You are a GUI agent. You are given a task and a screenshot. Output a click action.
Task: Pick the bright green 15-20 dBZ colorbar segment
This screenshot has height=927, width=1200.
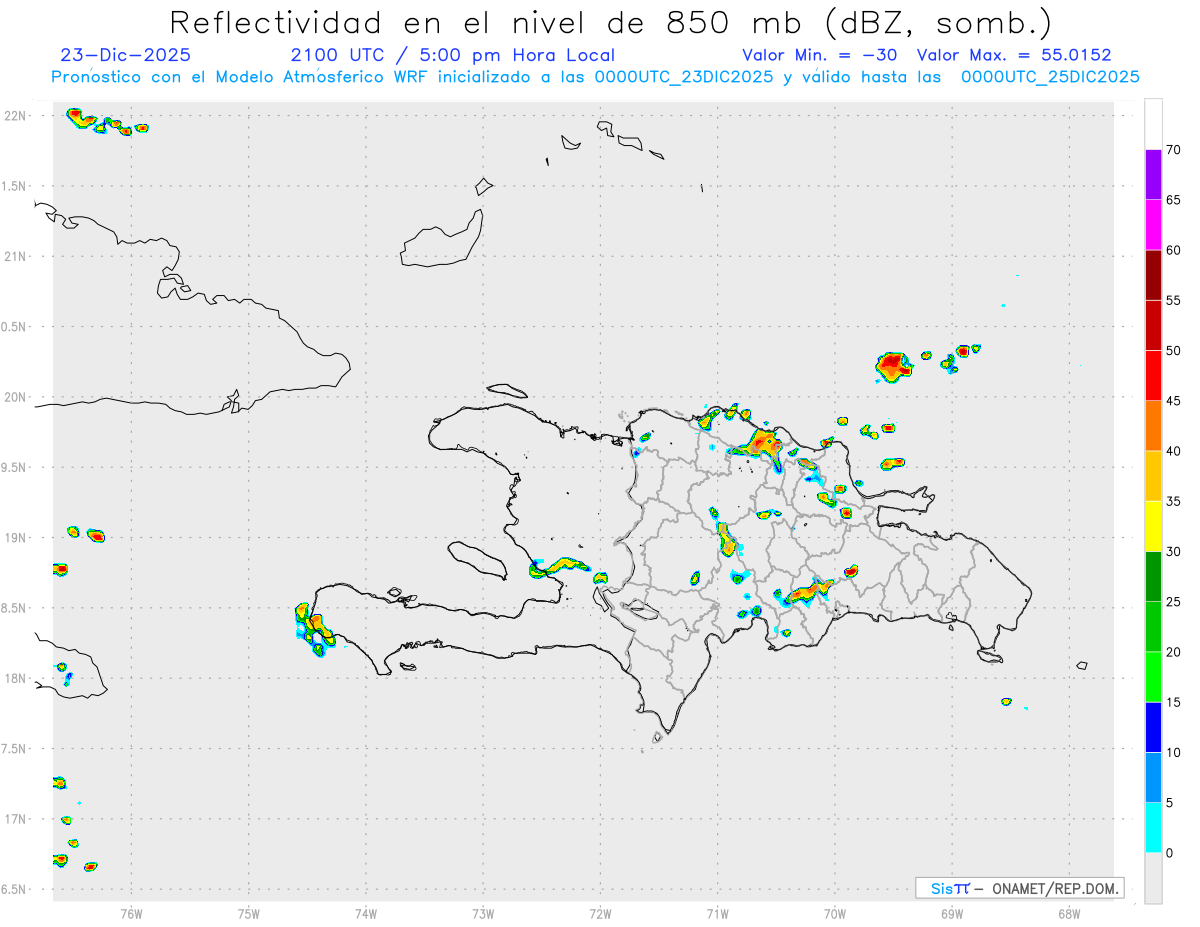coord(1153,677)
